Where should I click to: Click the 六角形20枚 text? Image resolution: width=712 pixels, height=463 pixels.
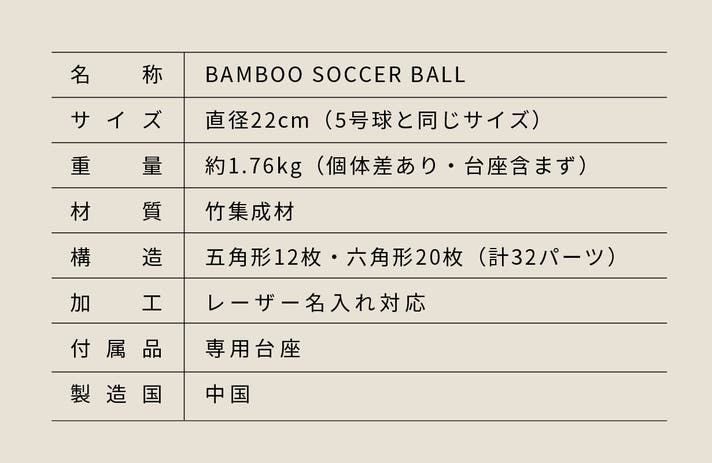click(404, 257)
